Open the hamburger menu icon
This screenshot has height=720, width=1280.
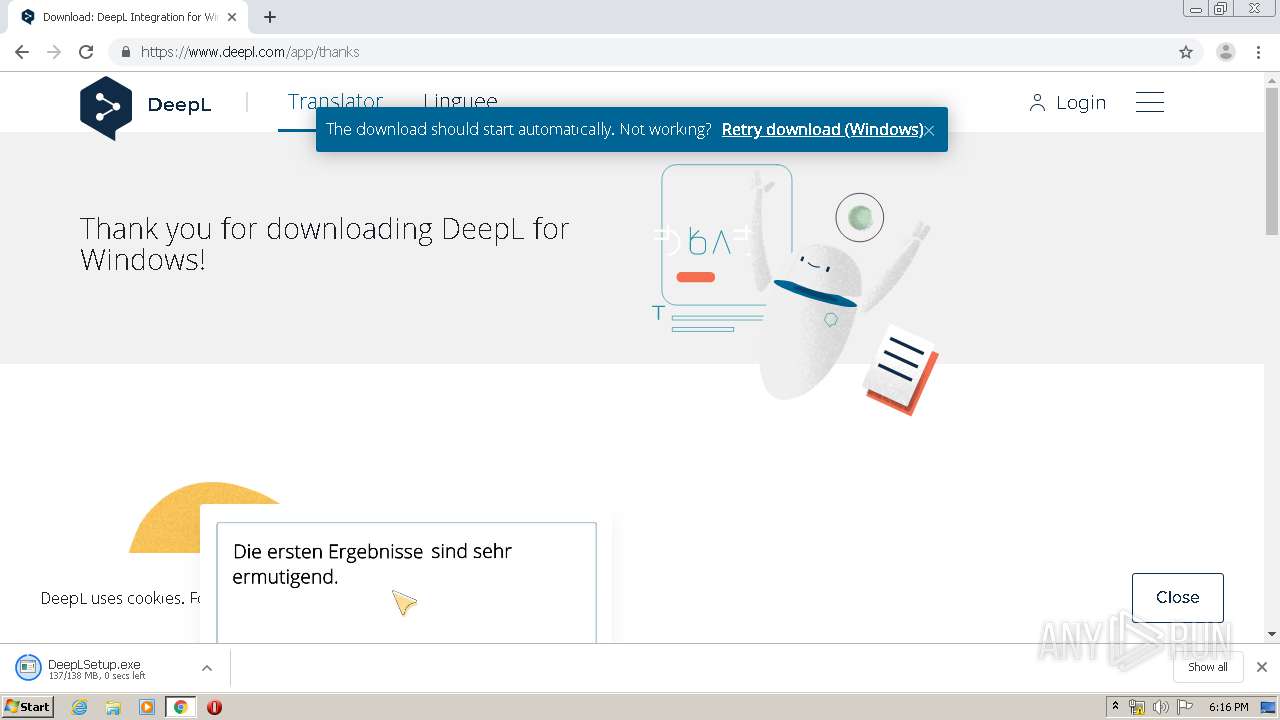click(1150, 102)
